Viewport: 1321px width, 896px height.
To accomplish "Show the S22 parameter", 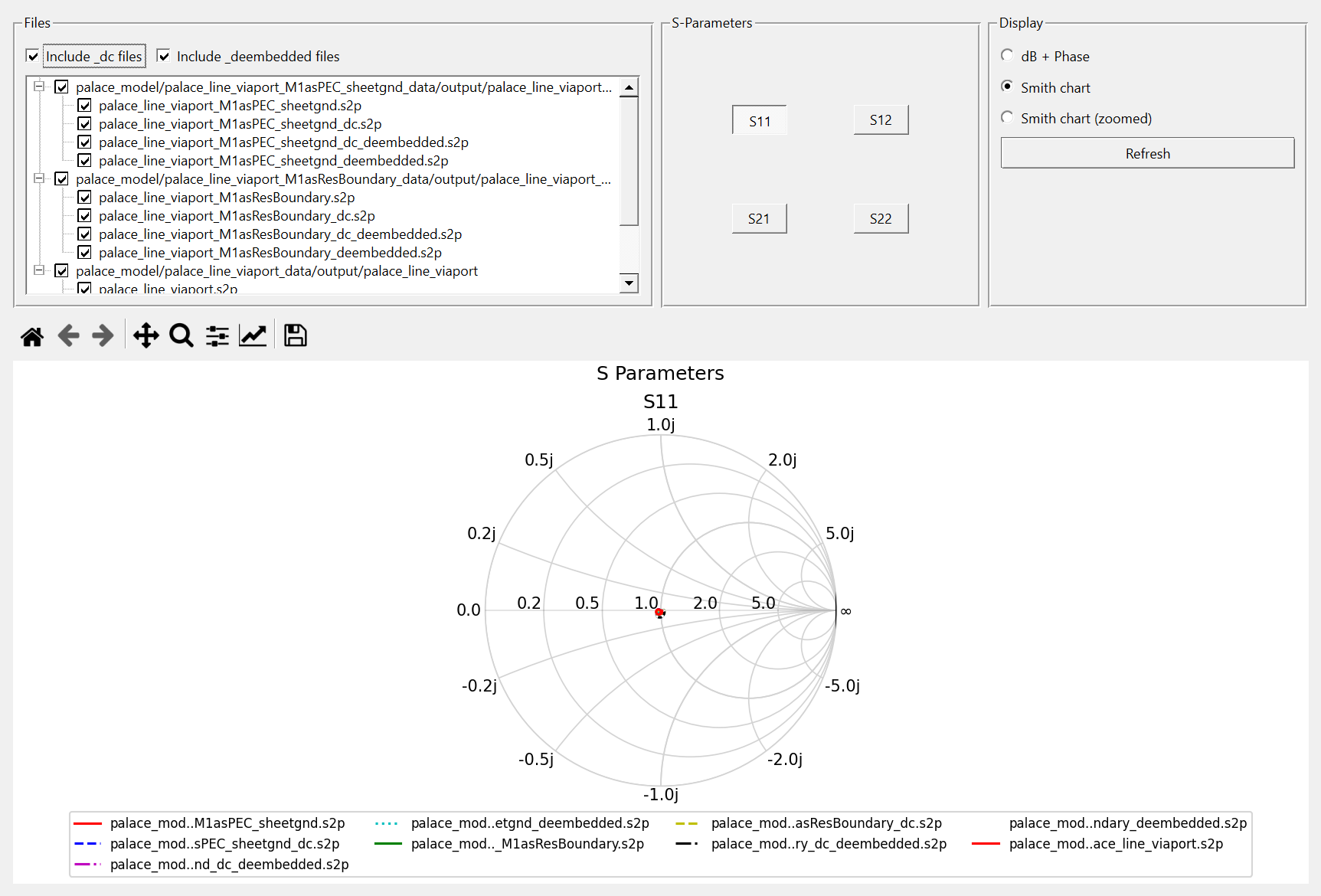I will click(x=881, y=218).
